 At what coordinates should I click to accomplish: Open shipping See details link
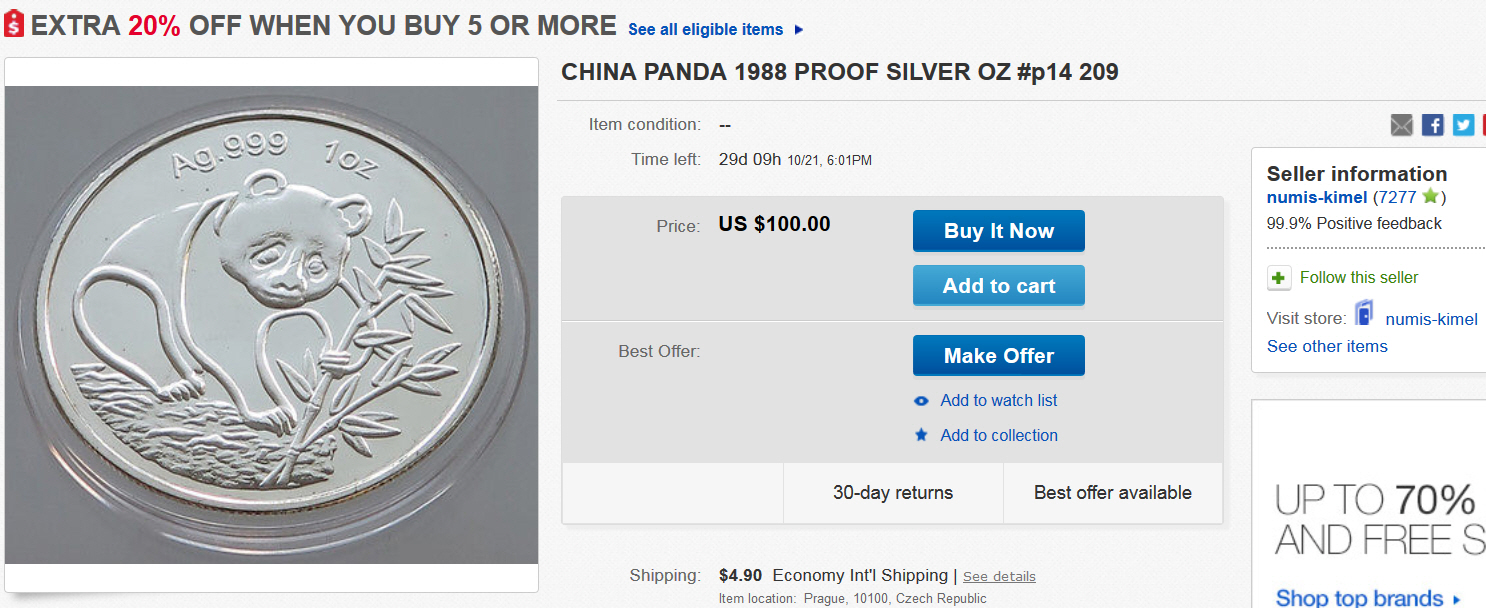click(x=999, y=577)
